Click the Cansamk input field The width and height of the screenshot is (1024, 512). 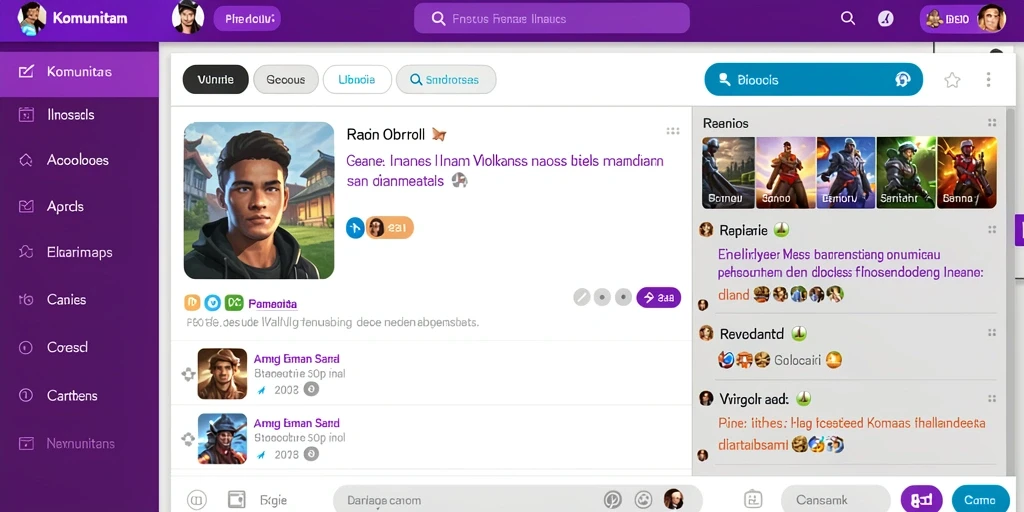(x=836, y=500)
